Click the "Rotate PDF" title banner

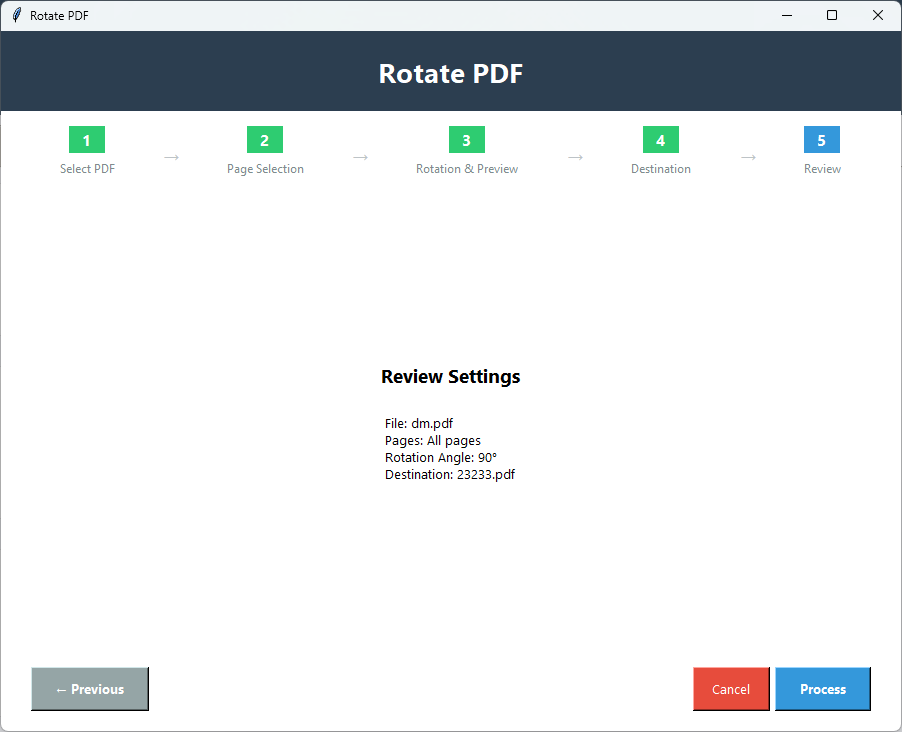tap(450, 73)
